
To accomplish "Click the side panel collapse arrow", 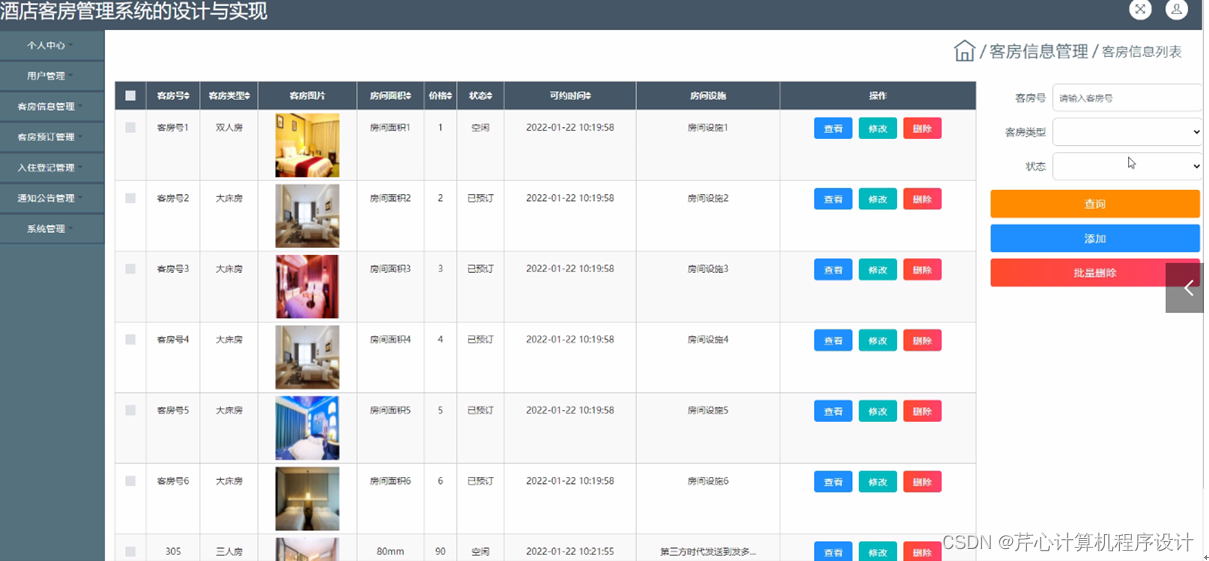I will pos(1187,288).
